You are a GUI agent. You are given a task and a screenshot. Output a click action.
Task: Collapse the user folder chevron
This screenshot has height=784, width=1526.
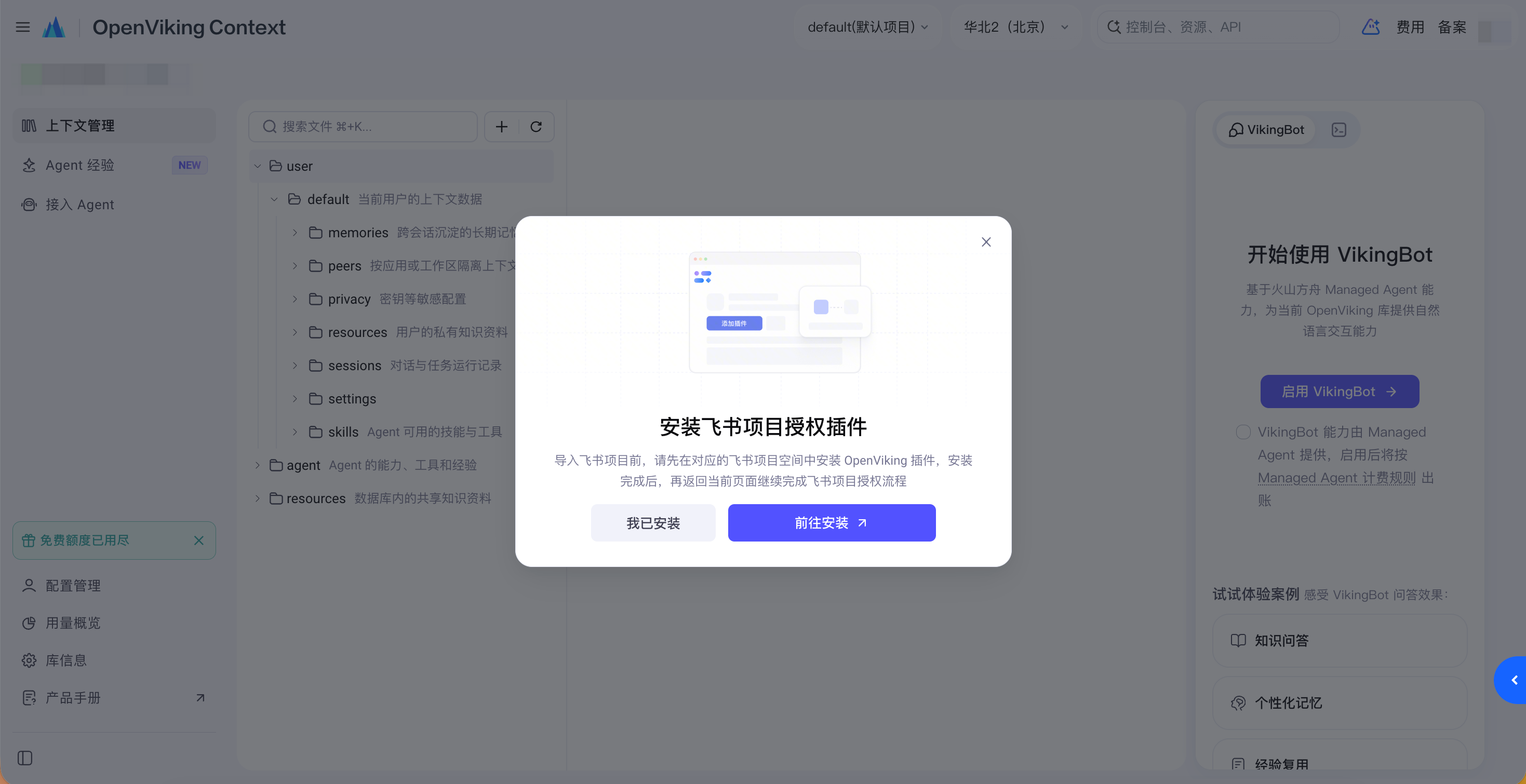tap(258, 166)
